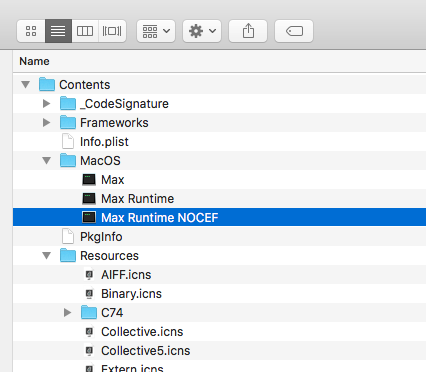Click the Max executable icon
Viewport: 426px width, 372px height.
[89, 180]
